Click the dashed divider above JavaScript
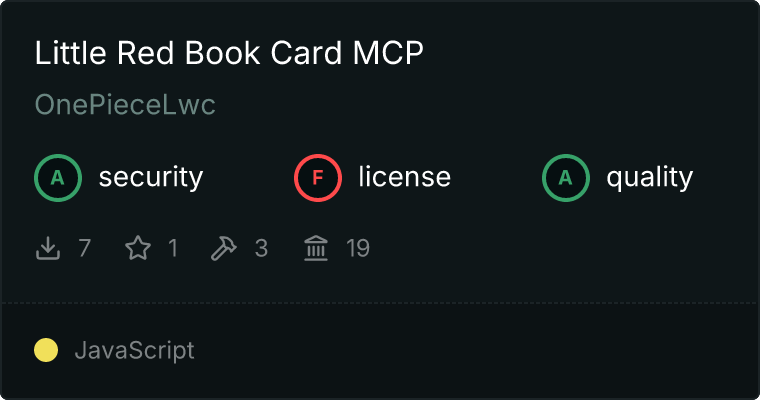The image size is (760, 400). click(x=380, y=303)
